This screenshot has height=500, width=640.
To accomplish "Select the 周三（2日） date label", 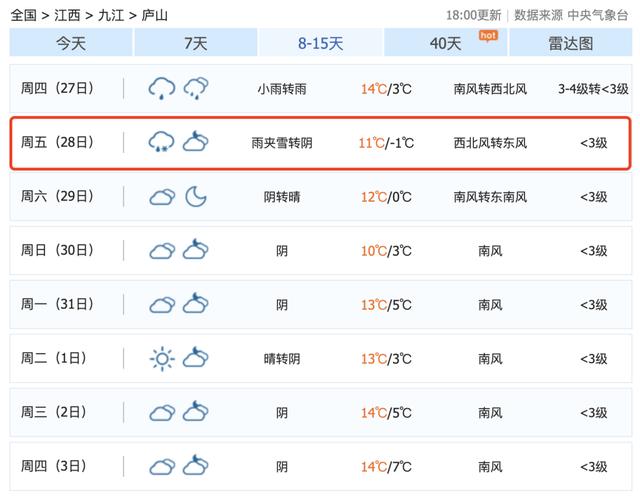I will click(x=53, y=412).
